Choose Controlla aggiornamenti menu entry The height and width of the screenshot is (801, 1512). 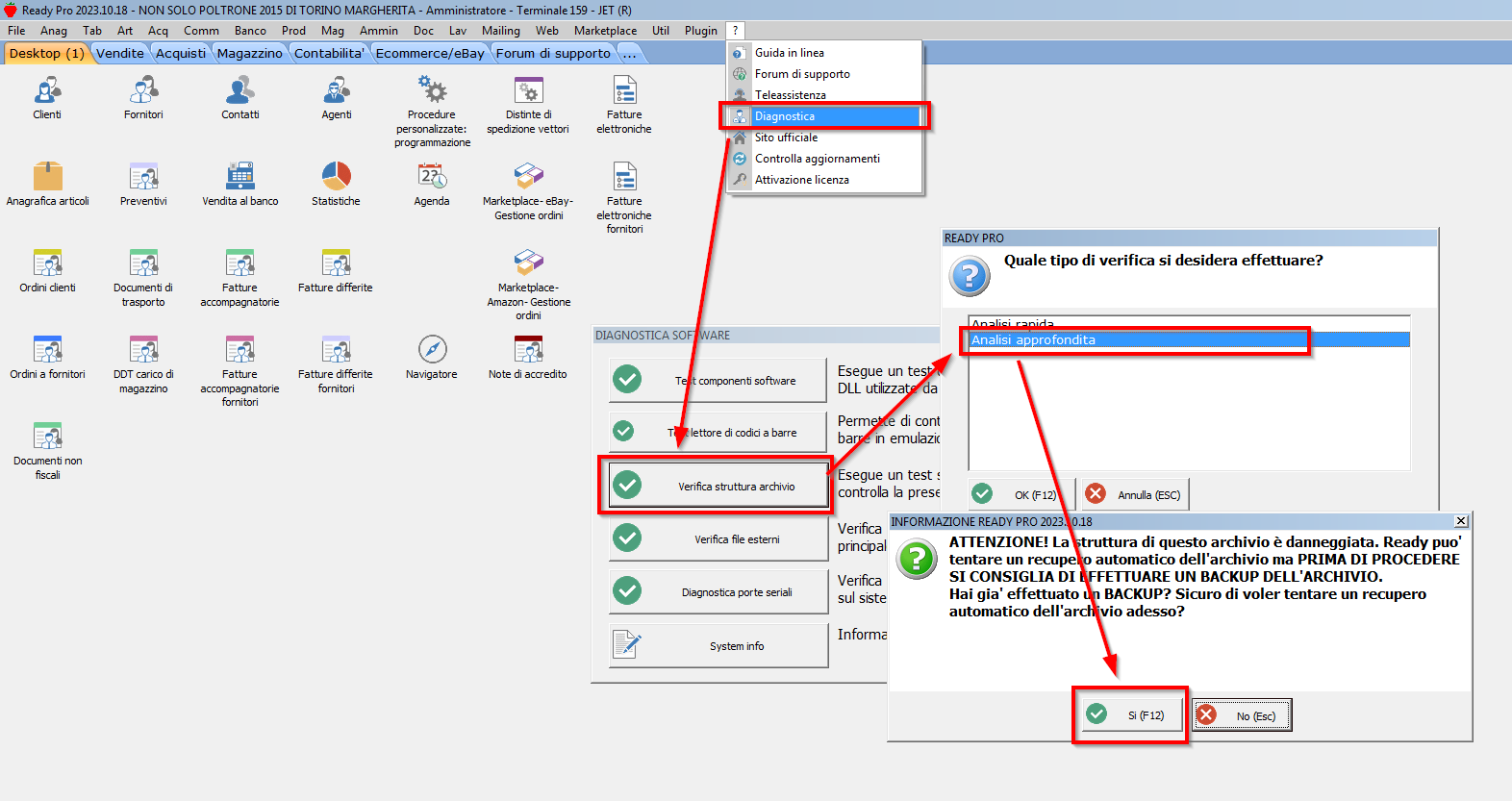coord(824,159)
